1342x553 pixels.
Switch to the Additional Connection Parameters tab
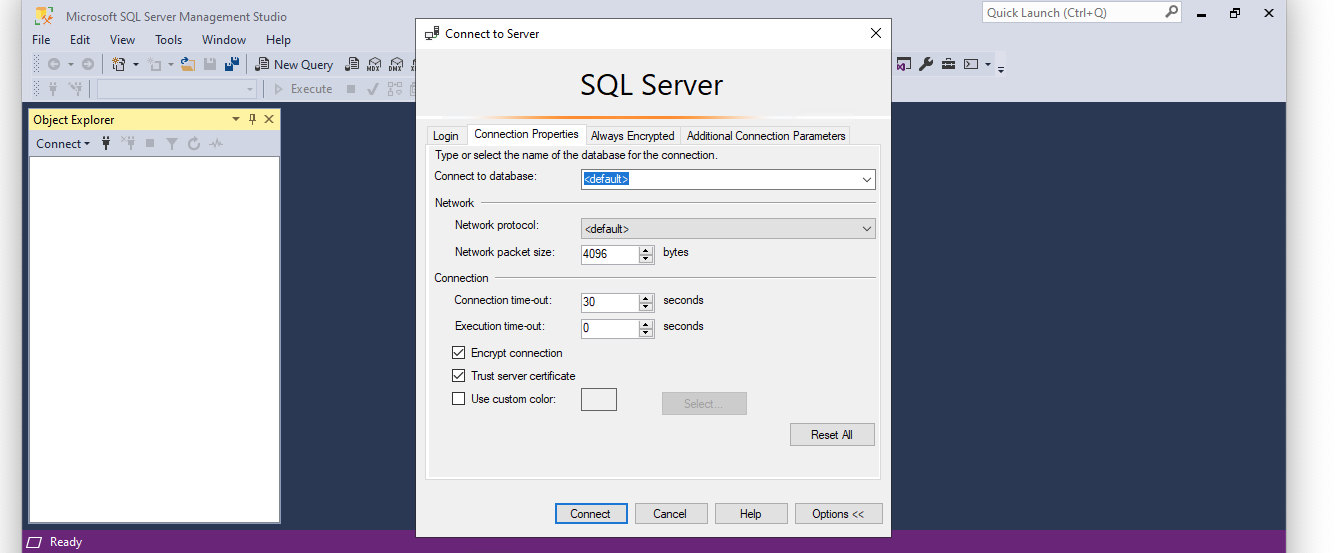766,136
